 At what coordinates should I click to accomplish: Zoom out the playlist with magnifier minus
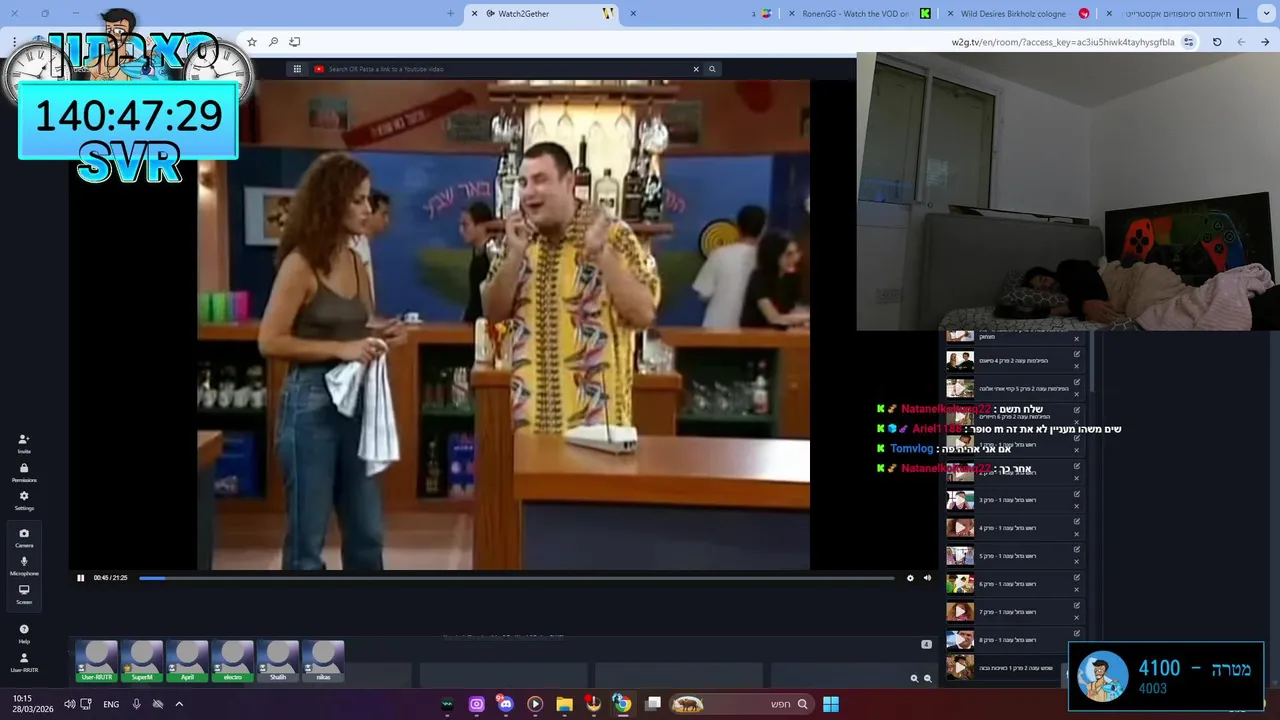pyautogui.click(x=928, y=678)
